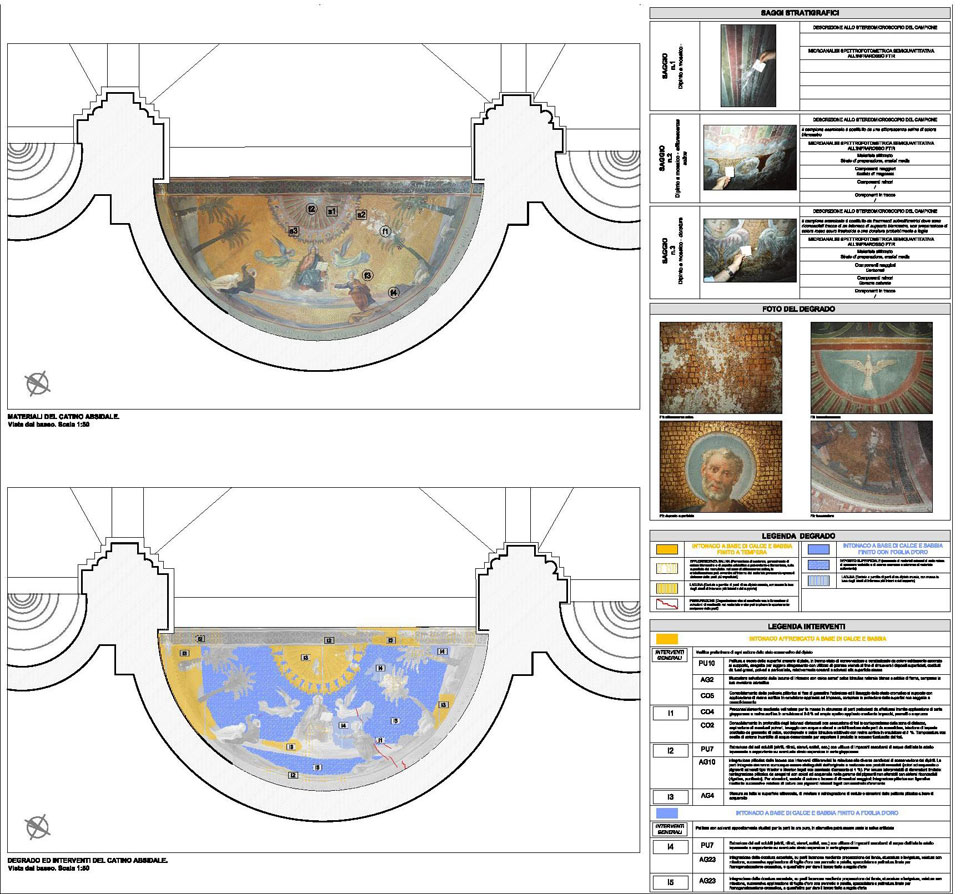
Task: Click the AG23 code next to I5
Action: [x=707, y=881]
